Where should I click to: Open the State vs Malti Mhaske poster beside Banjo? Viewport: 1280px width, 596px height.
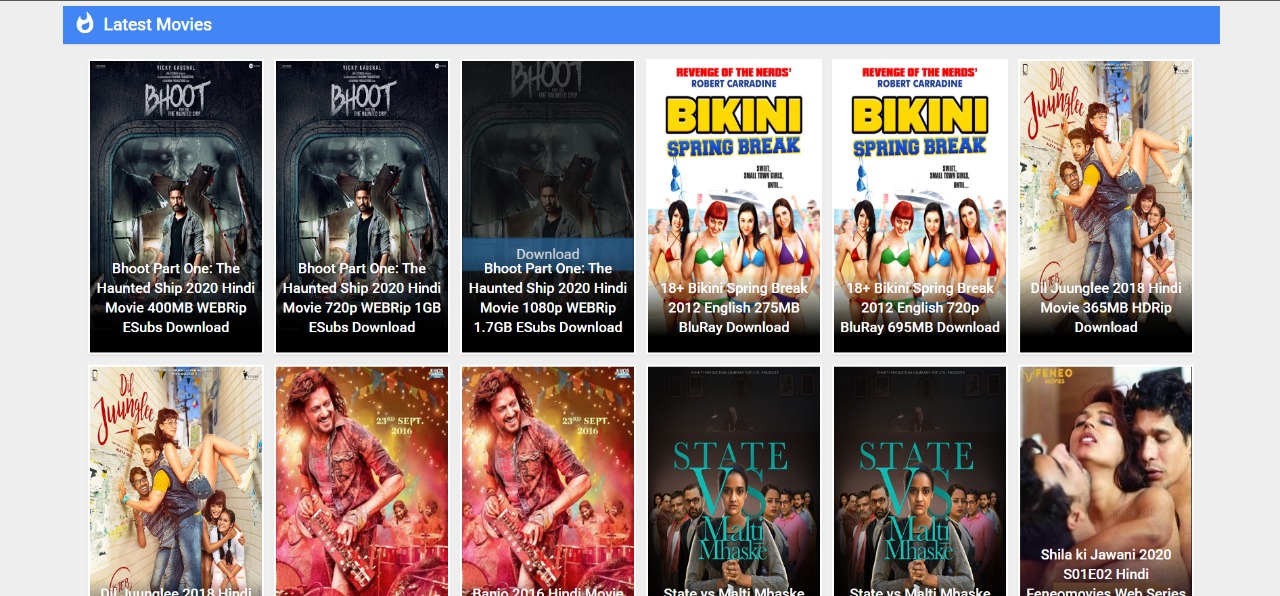[734, 481]
